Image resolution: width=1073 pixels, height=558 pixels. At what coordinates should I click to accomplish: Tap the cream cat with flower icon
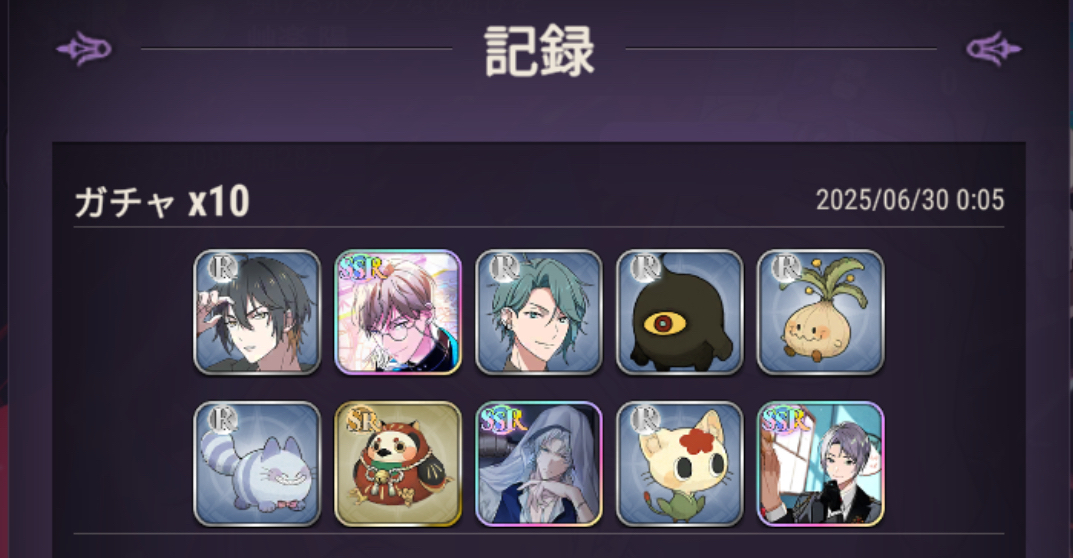coord(680,464)
